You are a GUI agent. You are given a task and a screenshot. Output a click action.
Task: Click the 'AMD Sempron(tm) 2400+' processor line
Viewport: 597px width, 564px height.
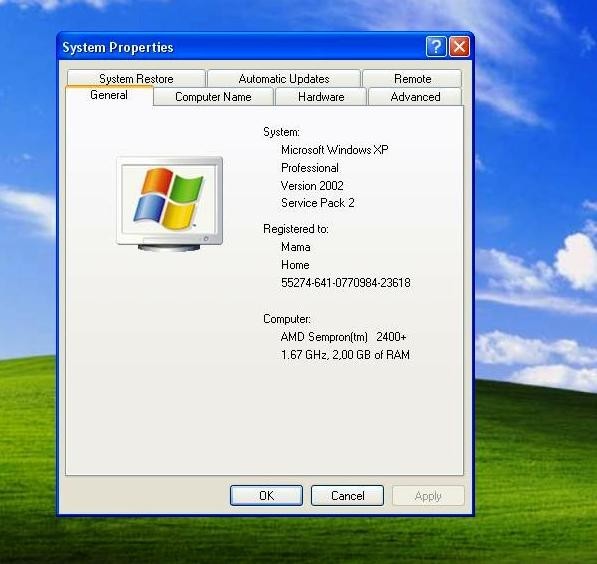343,337
